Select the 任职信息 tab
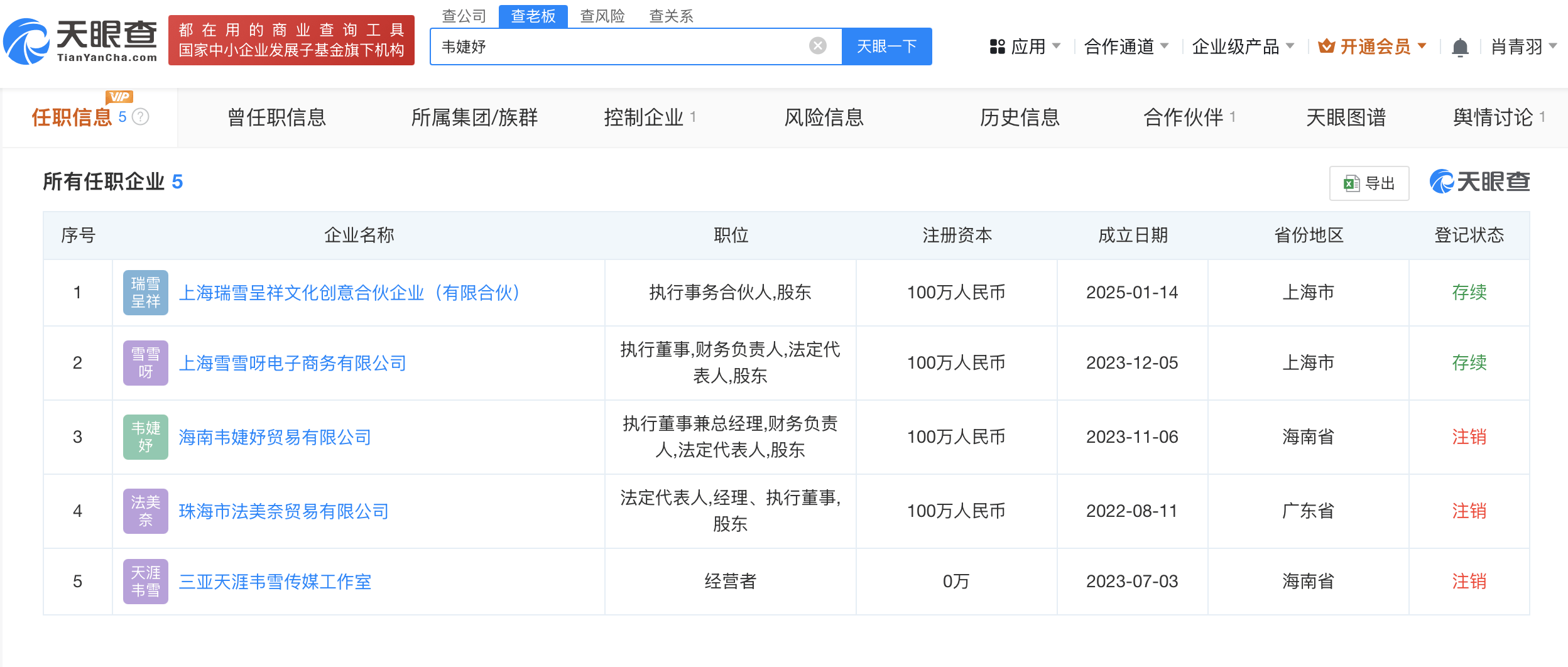The width and height of the screenshot is (1568, 667). click(x=89, y=117)
